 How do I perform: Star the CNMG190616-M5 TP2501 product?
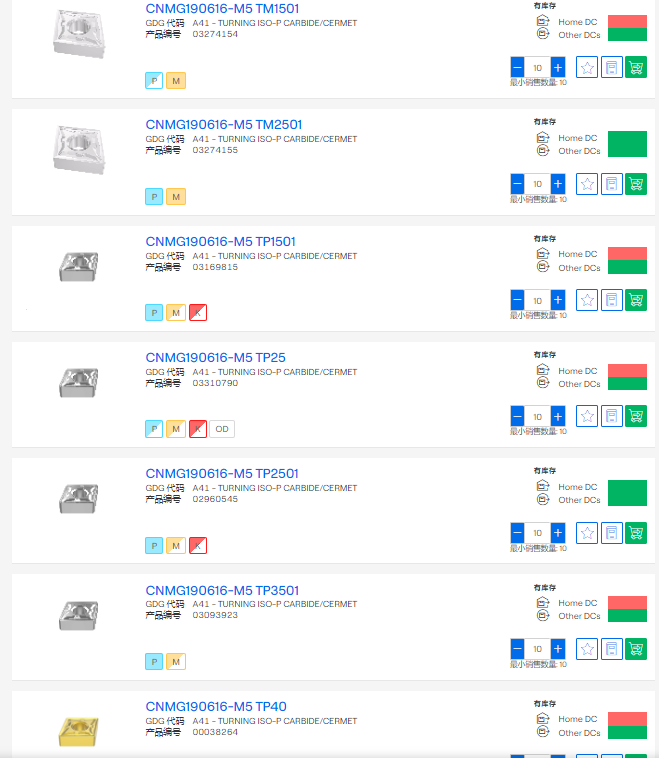(x=587, y=533)
